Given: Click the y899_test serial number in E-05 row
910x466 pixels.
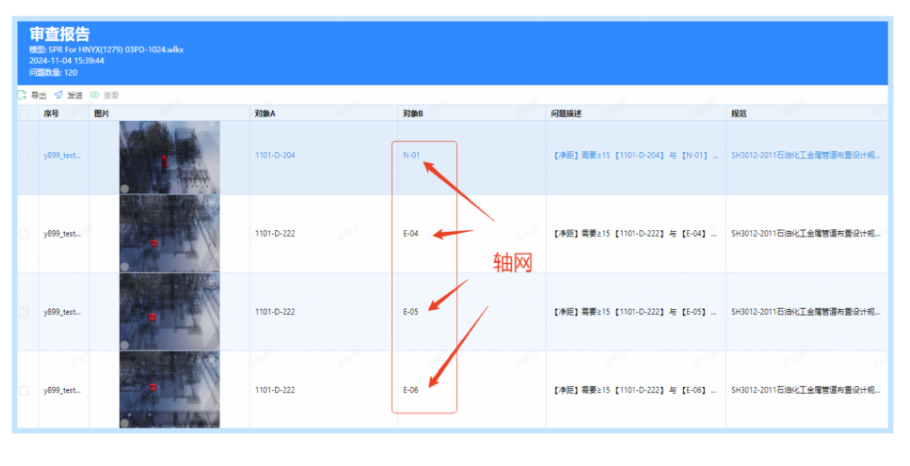Looking at the screenshot, I should 62,312.
